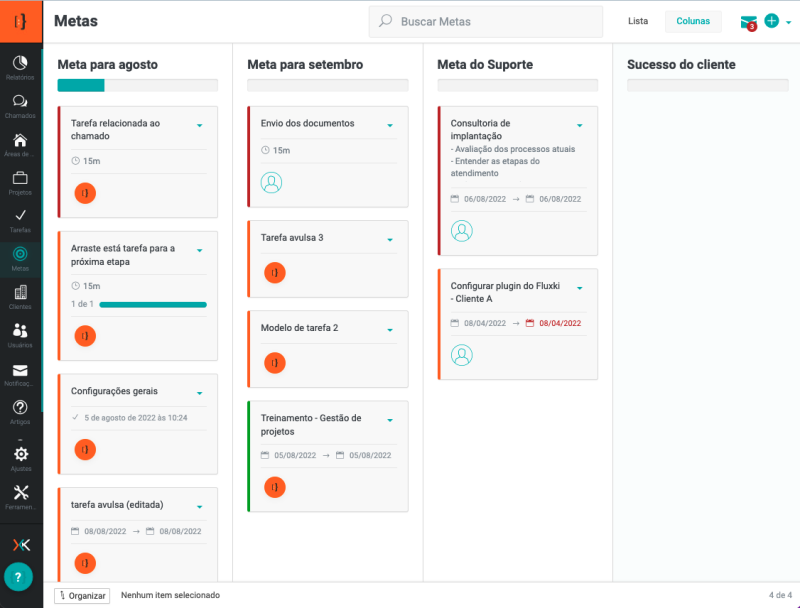Open Clientes building icon
The image size is (800, 608).
[20, 296]
